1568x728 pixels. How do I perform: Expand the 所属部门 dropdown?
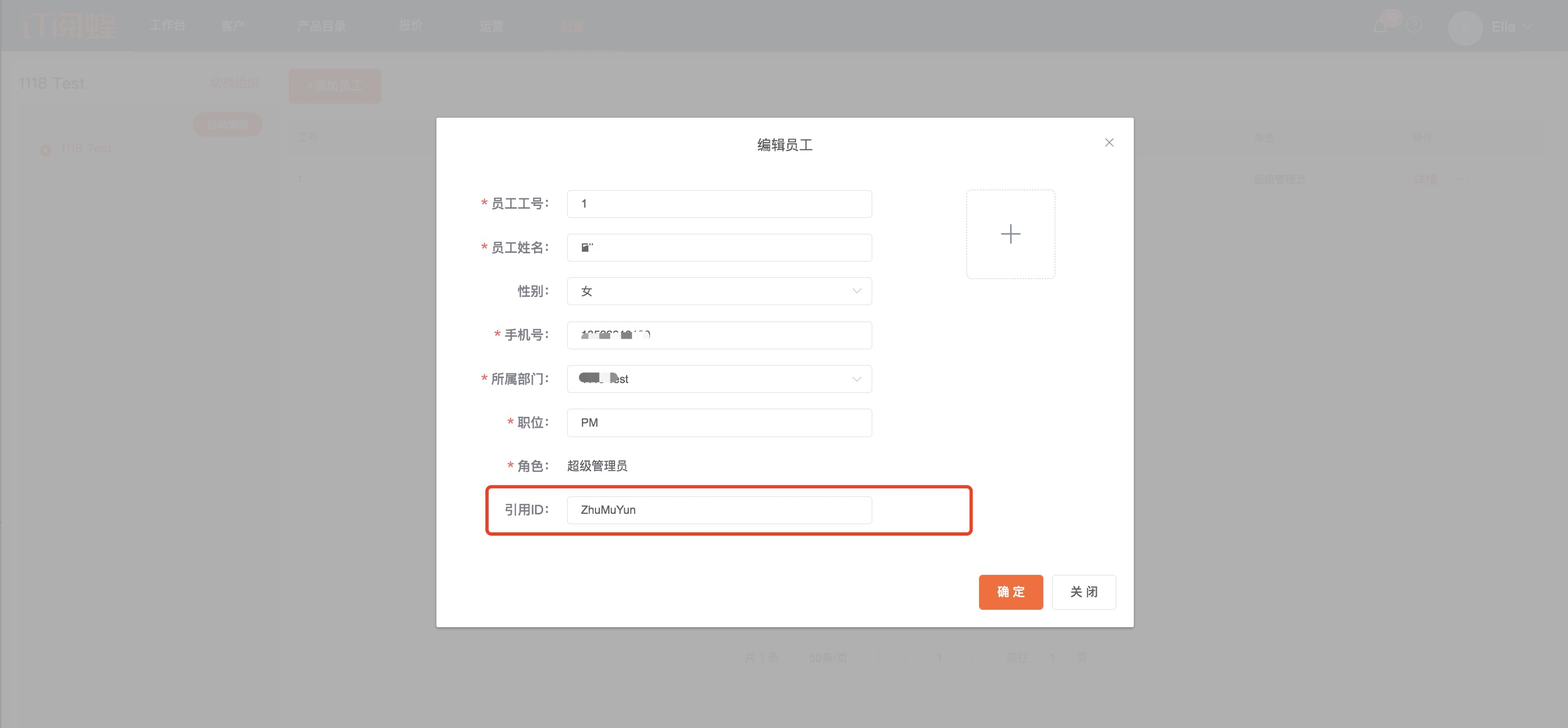coord(719,379)
